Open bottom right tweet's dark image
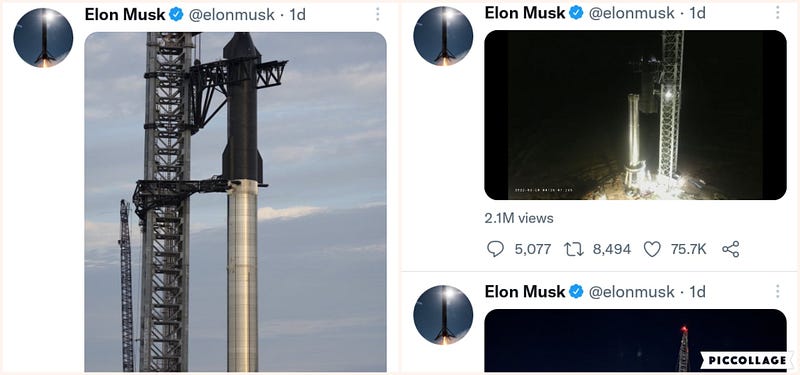The image size is (800, 375). click(x=635, y=340)
